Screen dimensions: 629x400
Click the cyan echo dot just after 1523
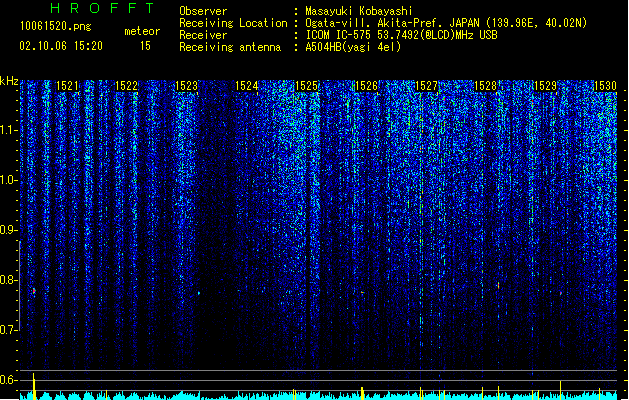pyautogui.click(x=199, y=293)
